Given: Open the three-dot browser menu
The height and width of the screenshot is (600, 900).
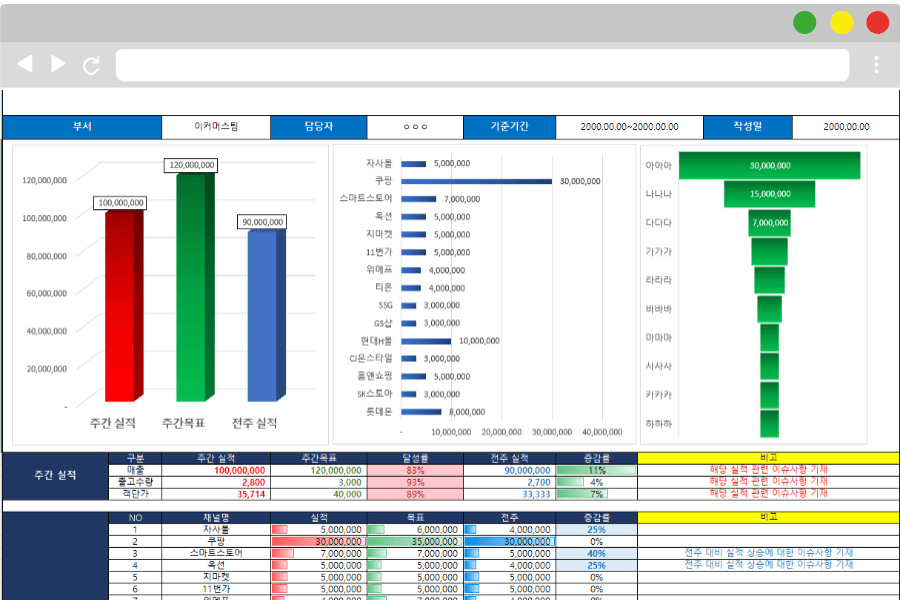Looking at the screenshot, I should pyautogui.click(x=876, y=65).
